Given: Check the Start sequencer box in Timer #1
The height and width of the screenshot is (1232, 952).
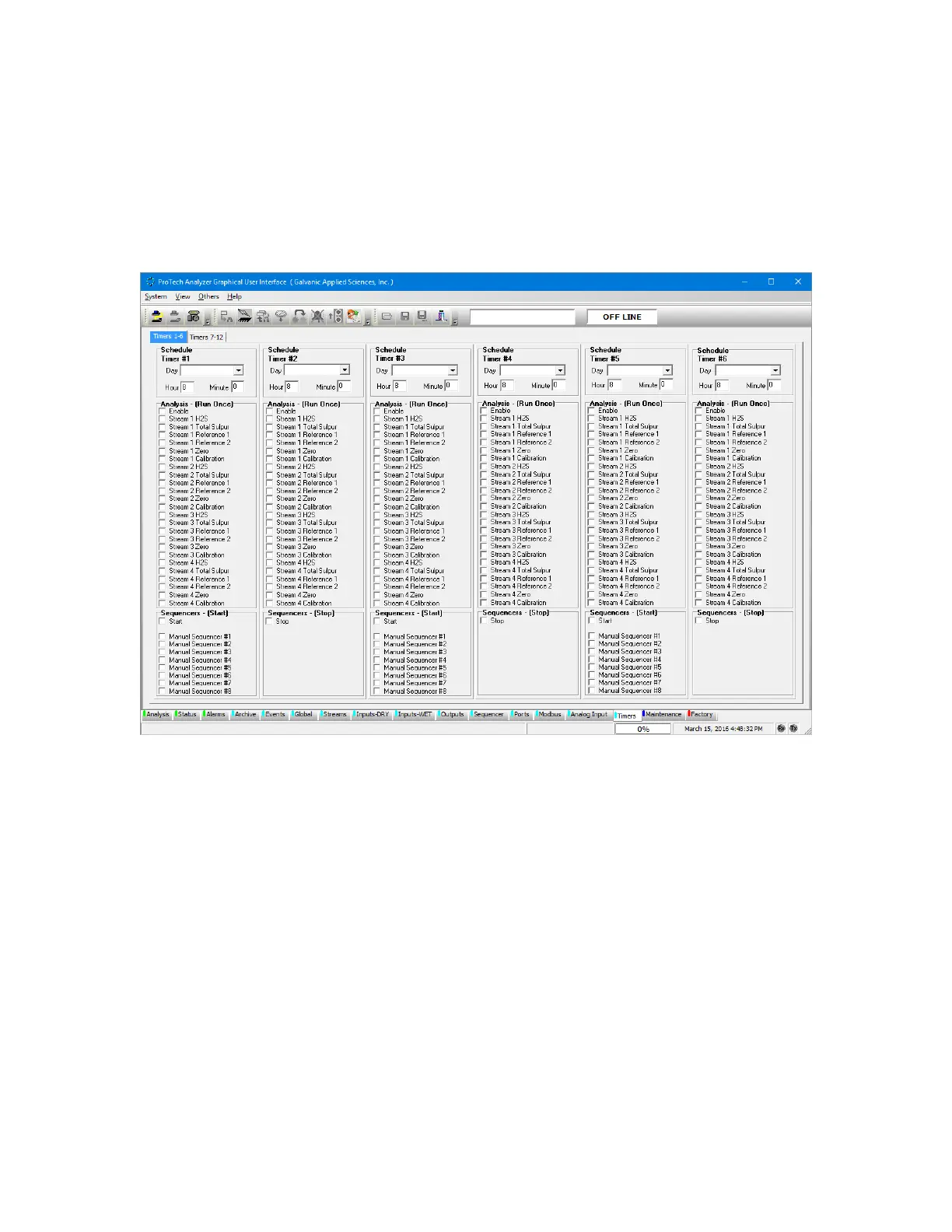Looking at the screenshot, I should tap(163, 621).
